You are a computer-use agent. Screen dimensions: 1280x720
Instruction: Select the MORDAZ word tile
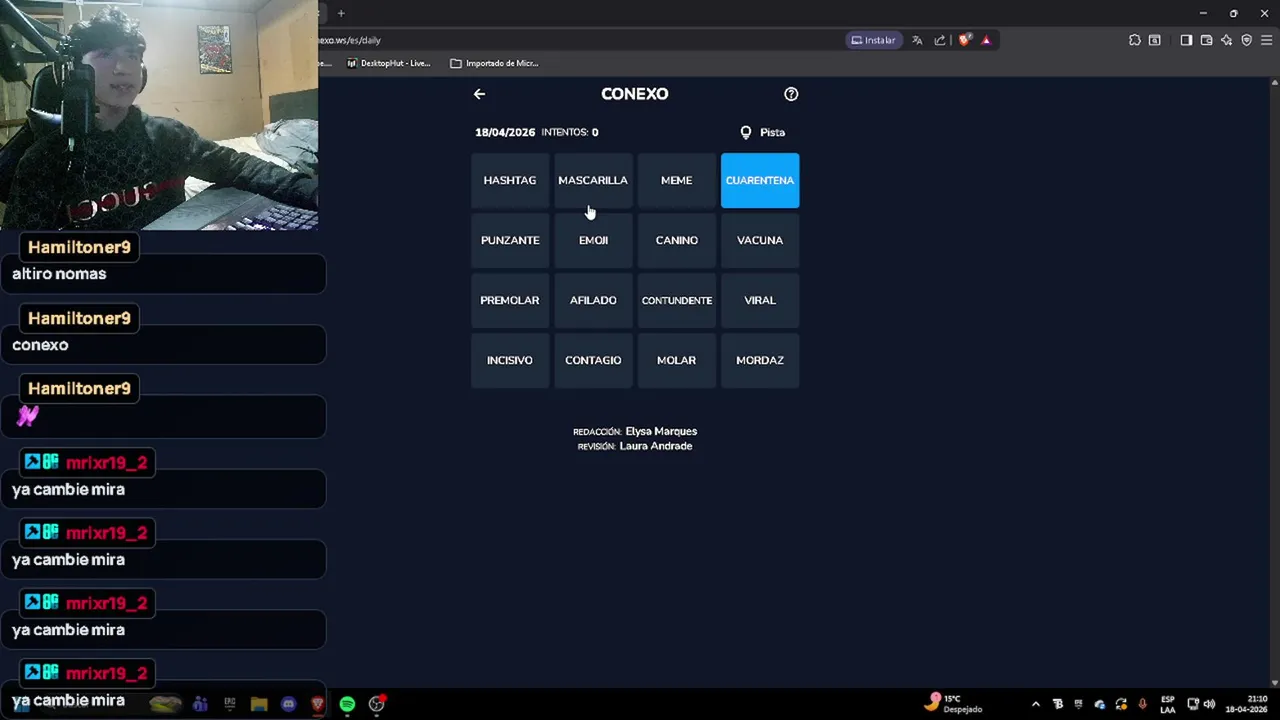point(760,360)
